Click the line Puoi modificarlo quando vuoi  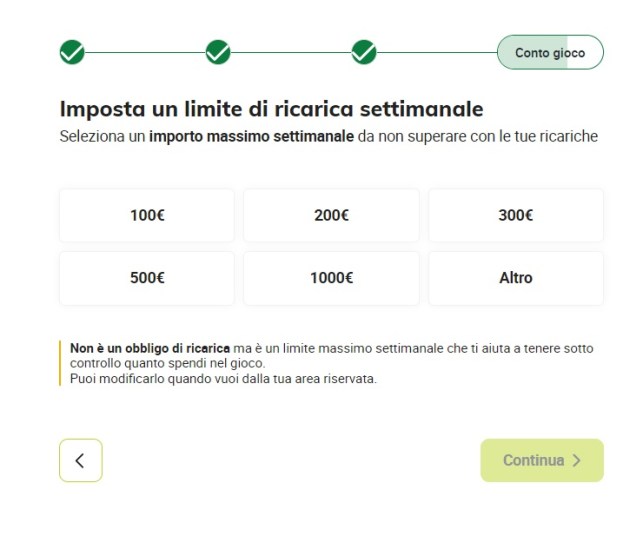223,379
